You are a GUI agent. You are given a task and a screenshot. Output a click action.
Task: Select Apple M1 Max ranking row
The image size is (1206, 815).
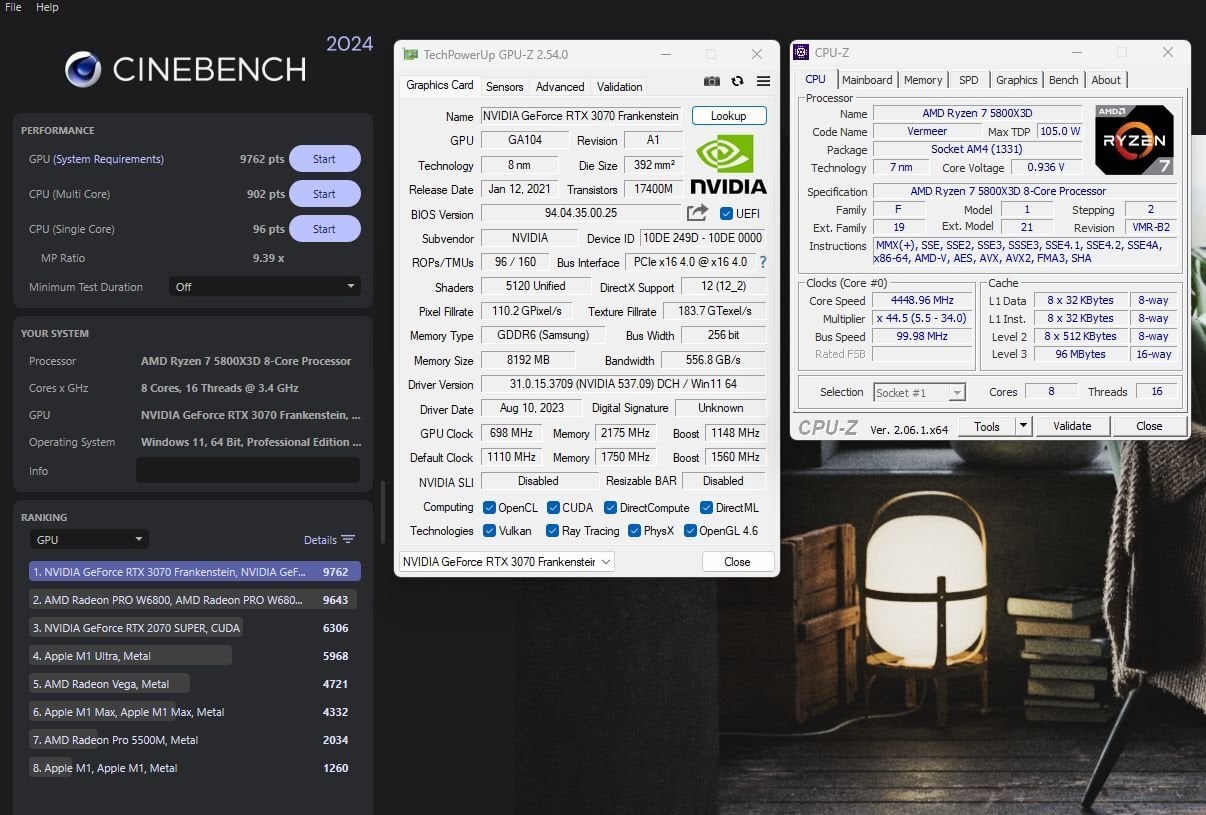coord(193,712)
